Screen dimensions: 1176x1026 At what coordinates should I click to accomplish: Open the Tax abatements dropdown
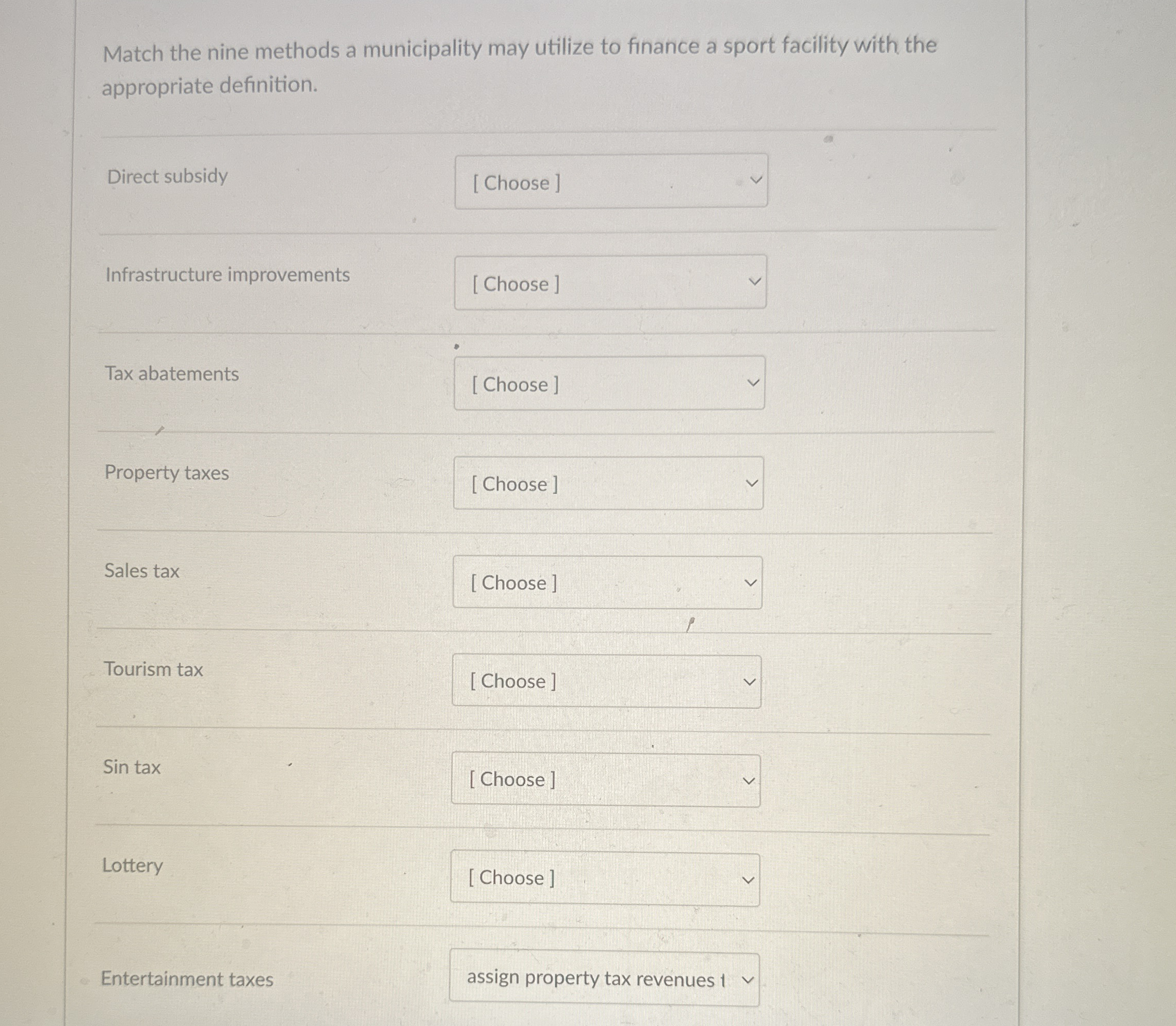click(609, 384)
